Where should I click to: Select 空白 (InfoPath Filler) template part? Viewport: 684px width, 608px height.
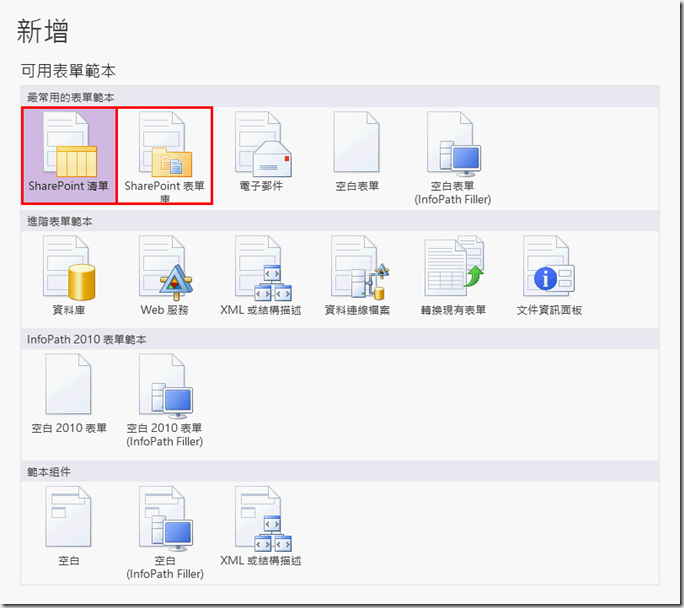click(164, 520)
